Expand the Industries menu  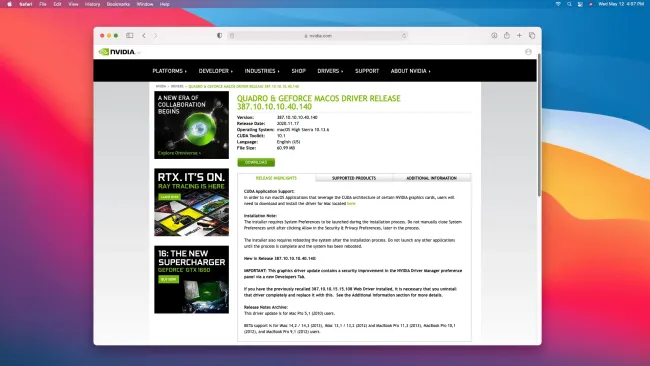262,71
